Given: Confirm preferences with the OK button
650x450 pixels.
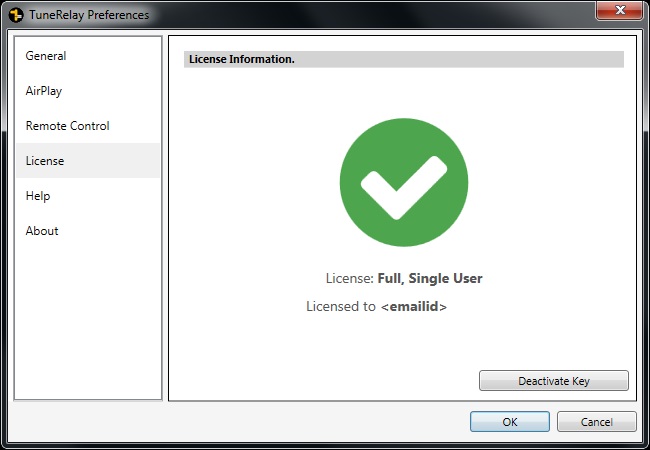Looking at the screenshot, I should (509, 422).
